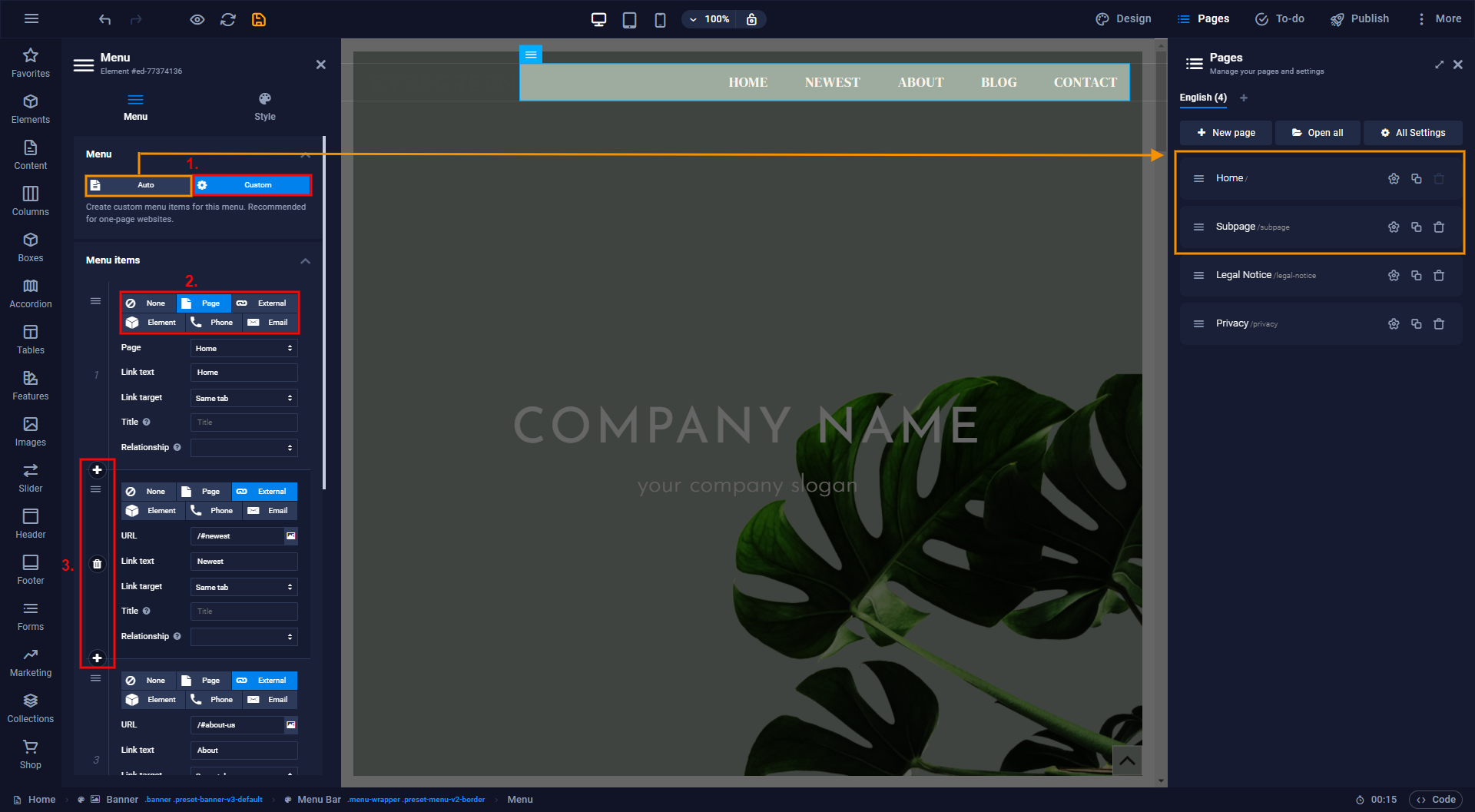Open settings for Legal Notice page
The width and height of the screenshot is (1475, 812).
pyautogui.click(x=1393, y=276)
